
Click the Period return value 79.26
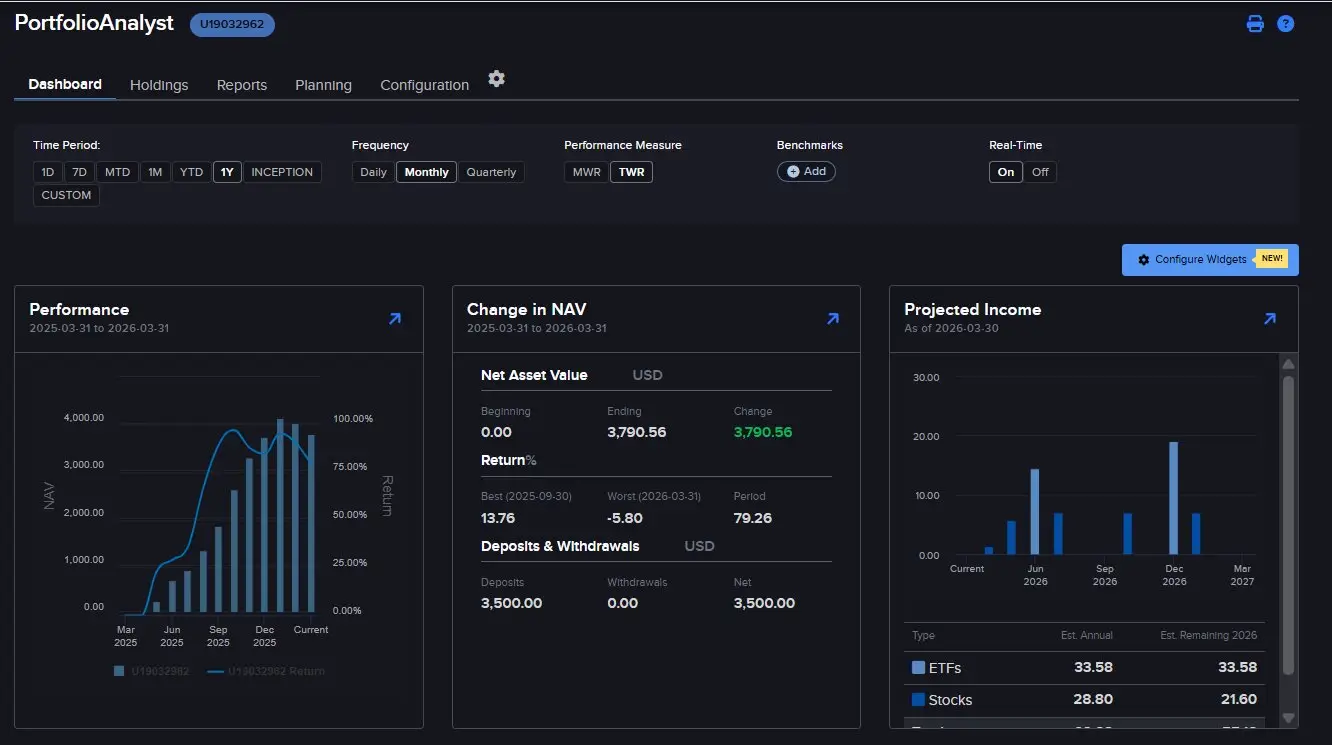[753, 518]
